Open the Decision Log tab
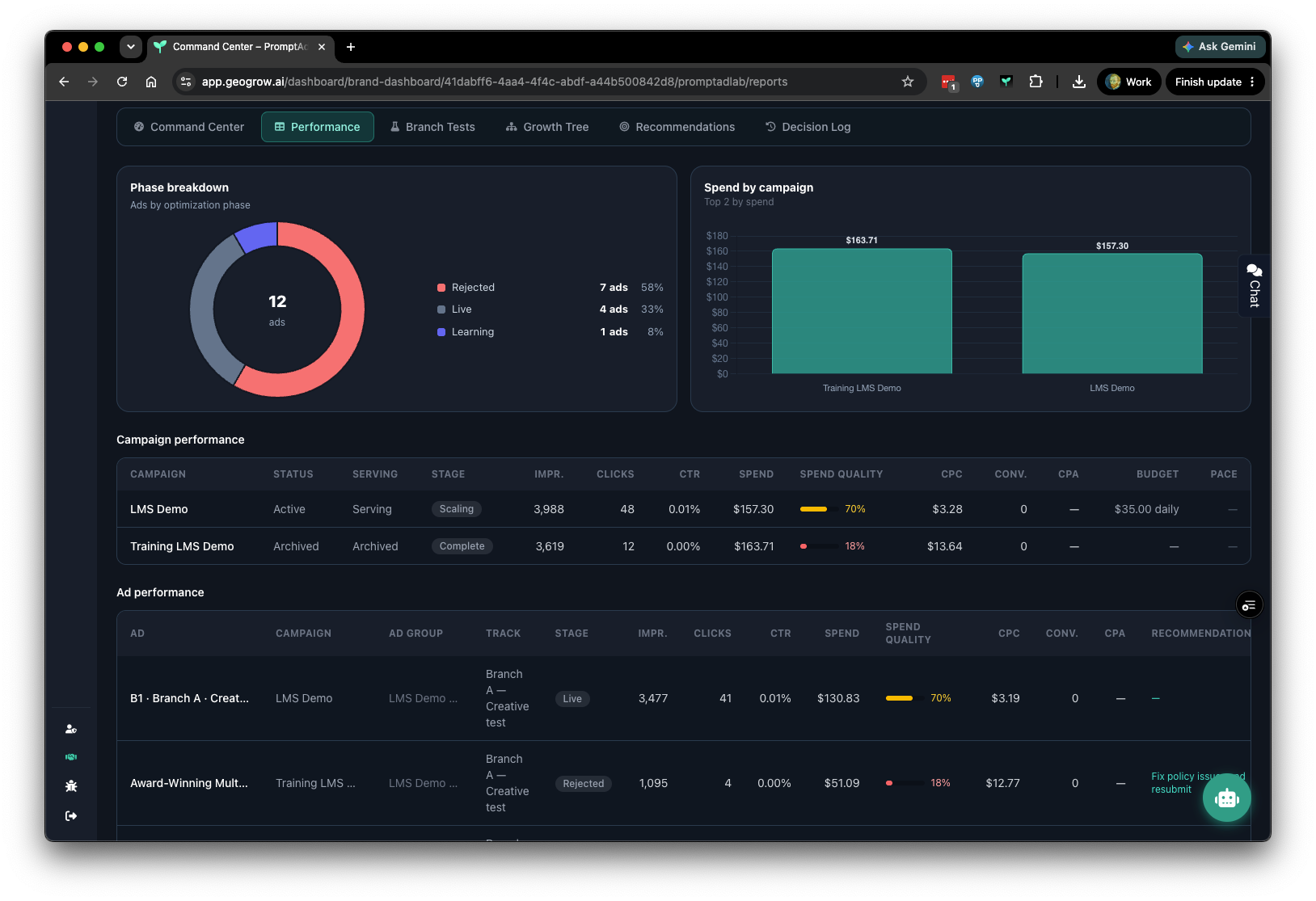This screenshot has height=901, width=1316. 808,127
